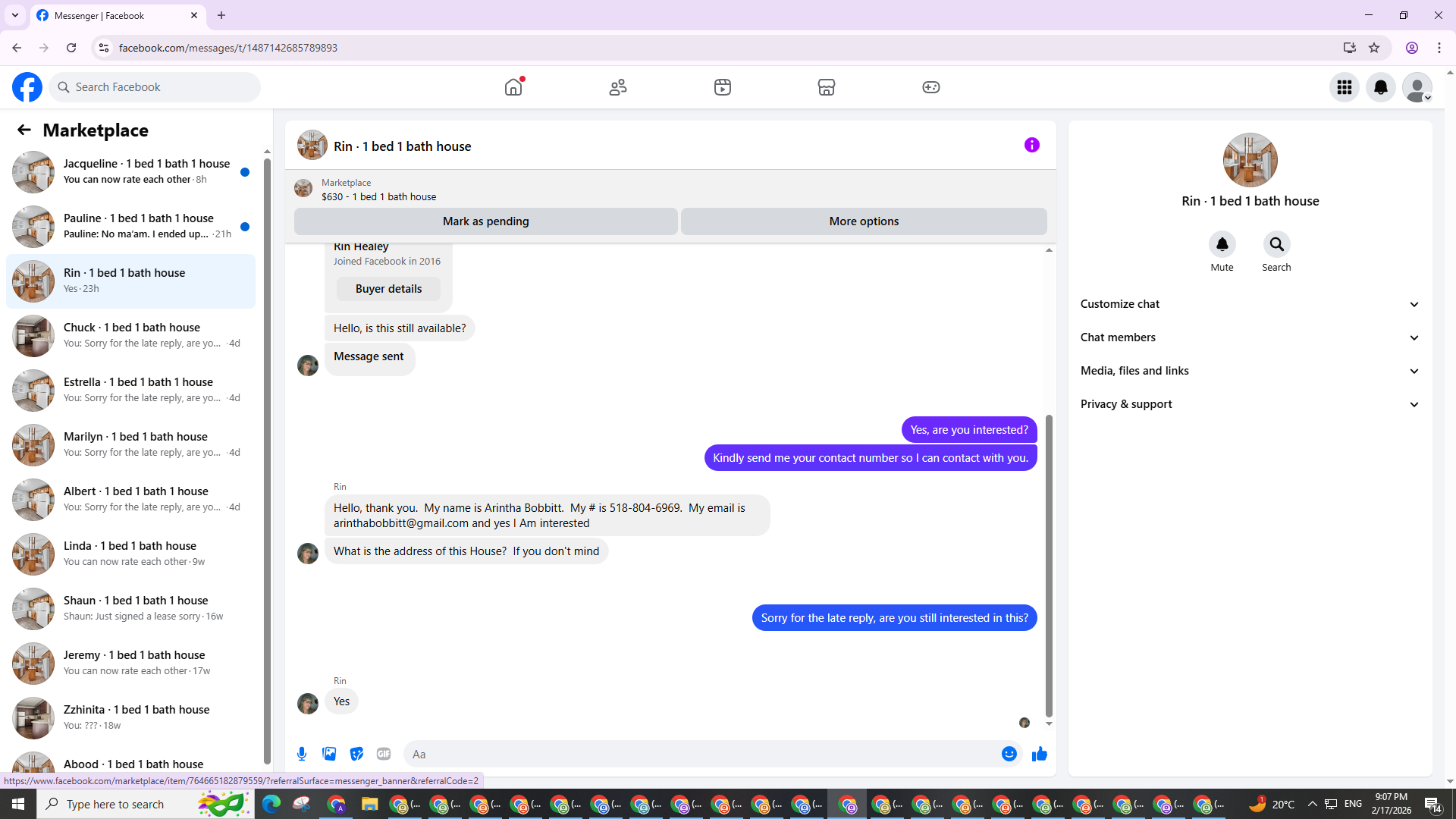
Task: Send a thumbs-up like
Action: (1039, 754)
